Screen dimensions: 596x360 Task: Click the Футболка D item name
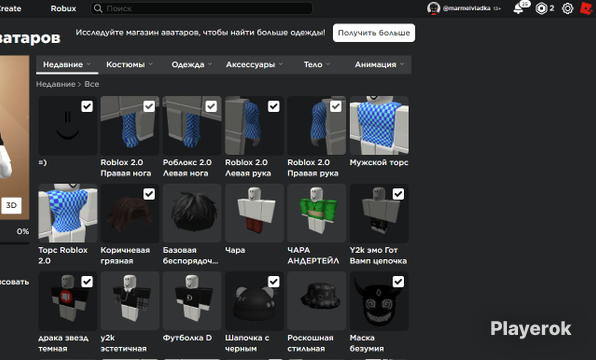click(x=187, y=338)
